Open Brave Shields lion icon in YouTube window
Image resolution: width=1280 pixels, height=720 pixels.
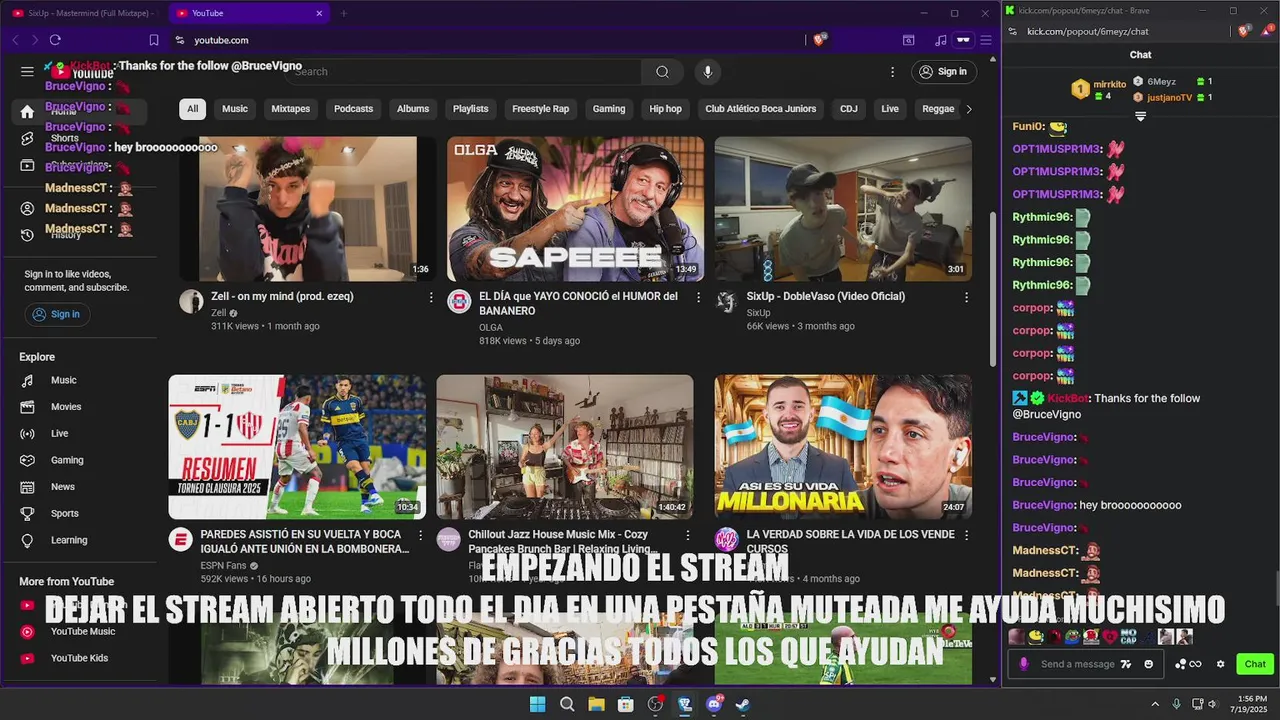(x=820, y=40)
